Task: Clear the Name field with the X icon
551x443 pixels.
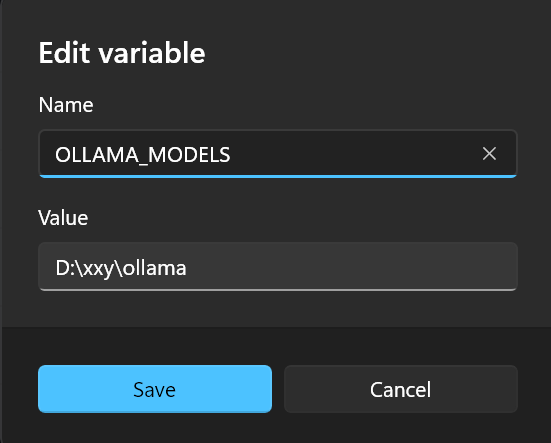Action: (x=489, y=154)
